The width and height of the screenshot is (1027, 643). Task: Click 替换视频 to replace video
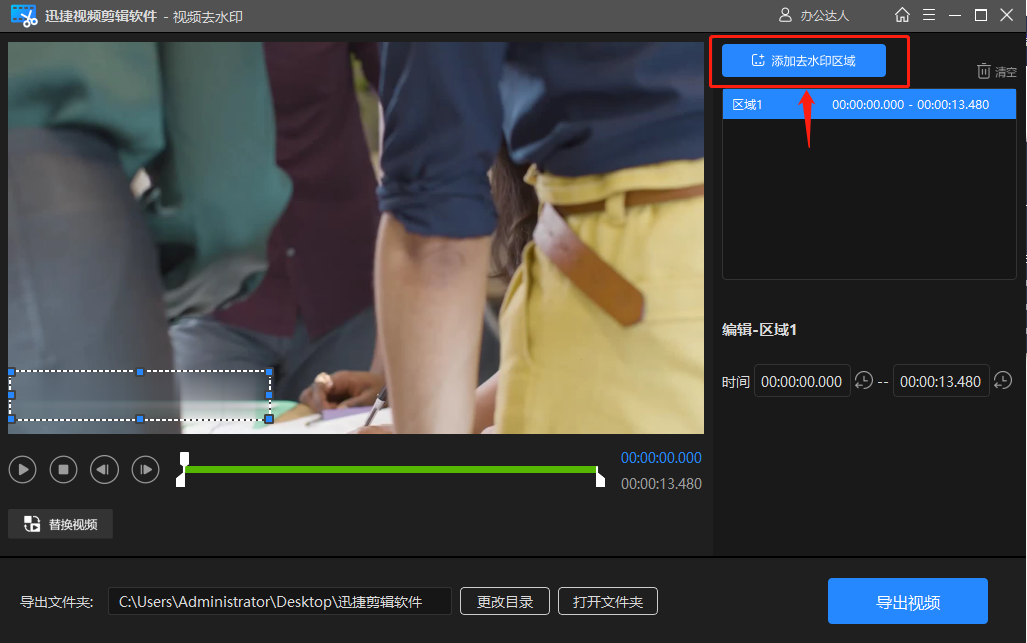[60, 524]
